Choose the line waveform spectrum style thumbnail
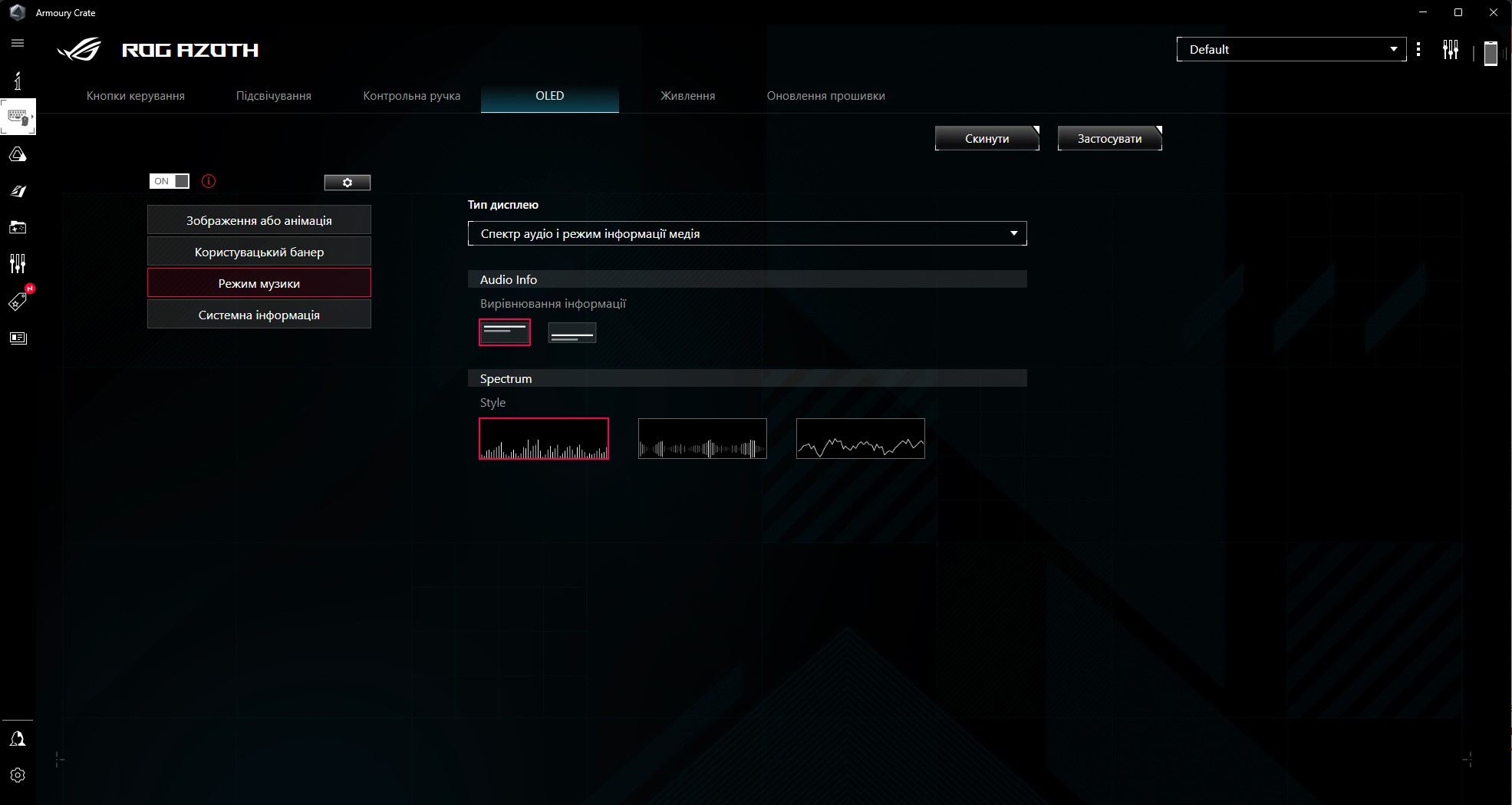Screen dimensions: 1512x805 [860, 439]
